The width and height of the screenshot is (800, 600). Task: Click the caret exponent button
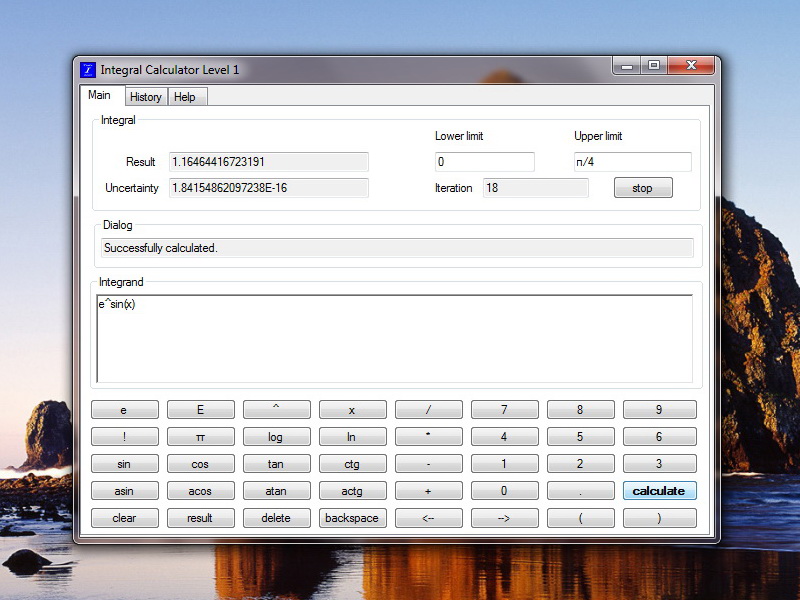(x=277, y=410)
